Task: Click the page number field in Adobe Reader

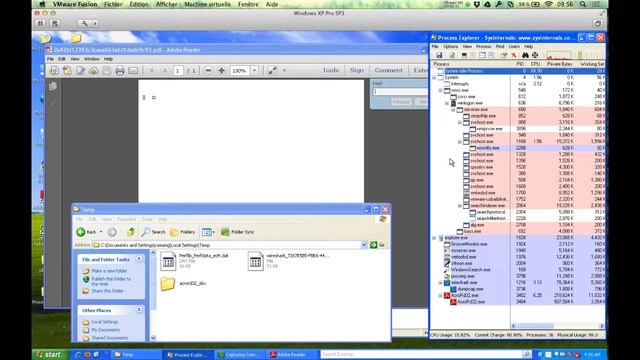Action: (x=178, y=71)
